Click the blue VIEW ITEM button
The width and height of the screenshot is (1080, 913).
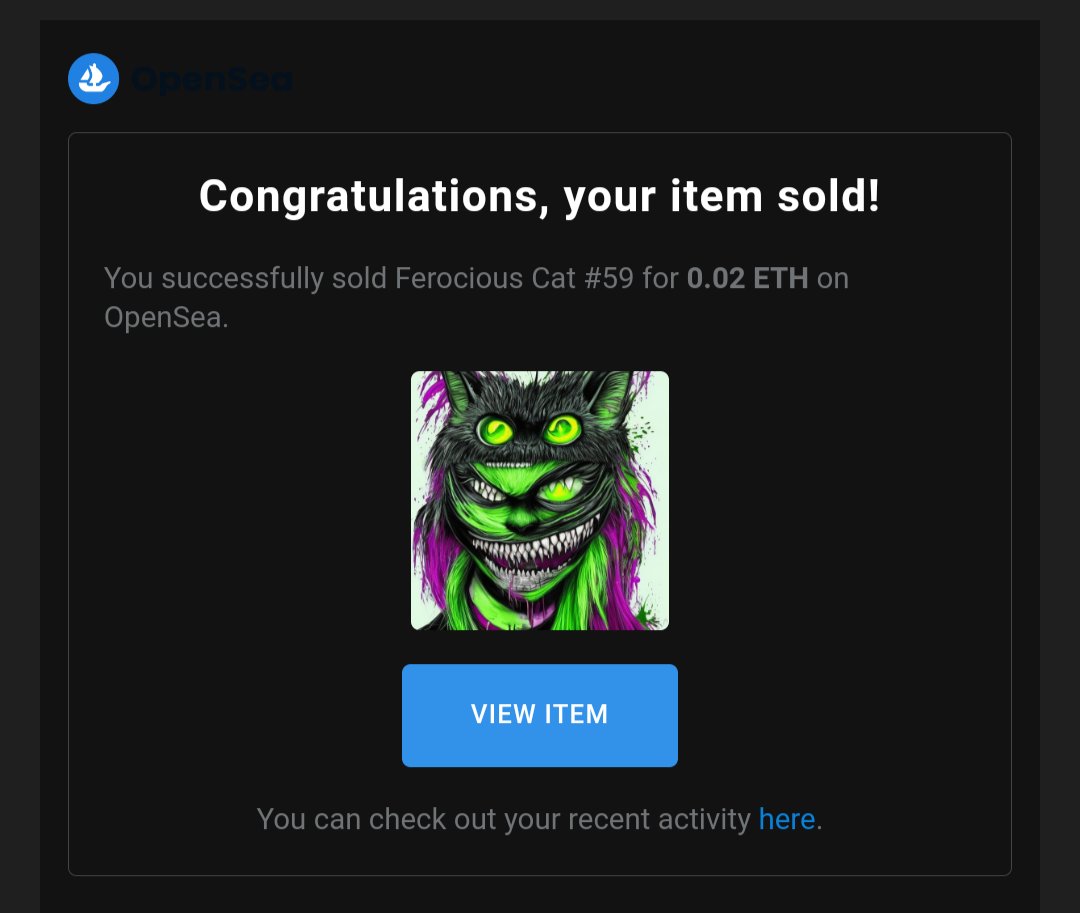539,715
